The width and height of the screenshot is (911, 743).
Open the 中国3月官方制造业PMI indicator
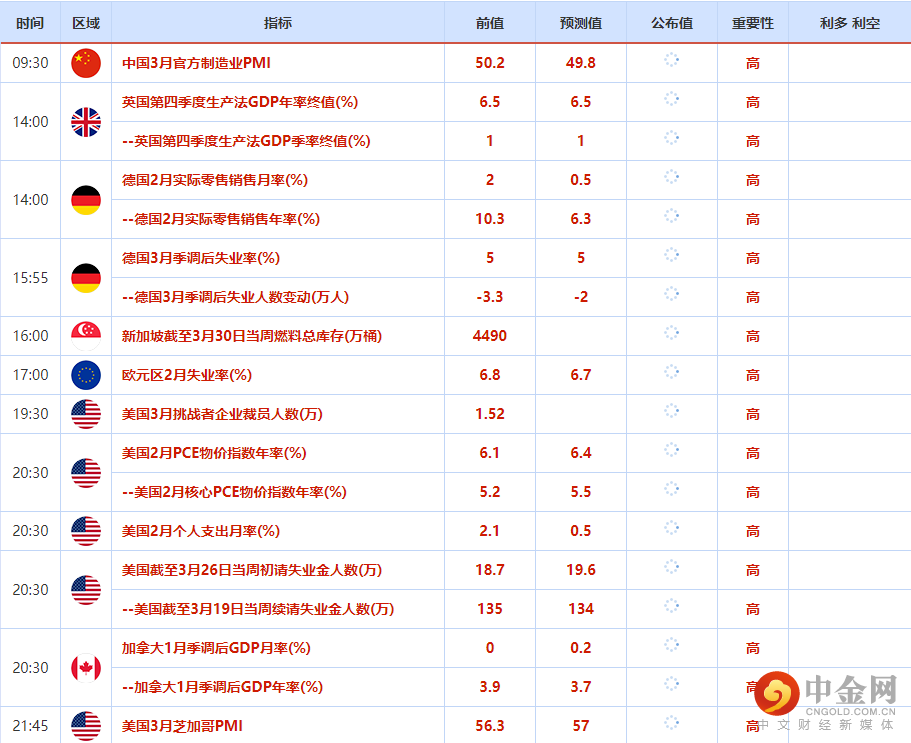196,63
